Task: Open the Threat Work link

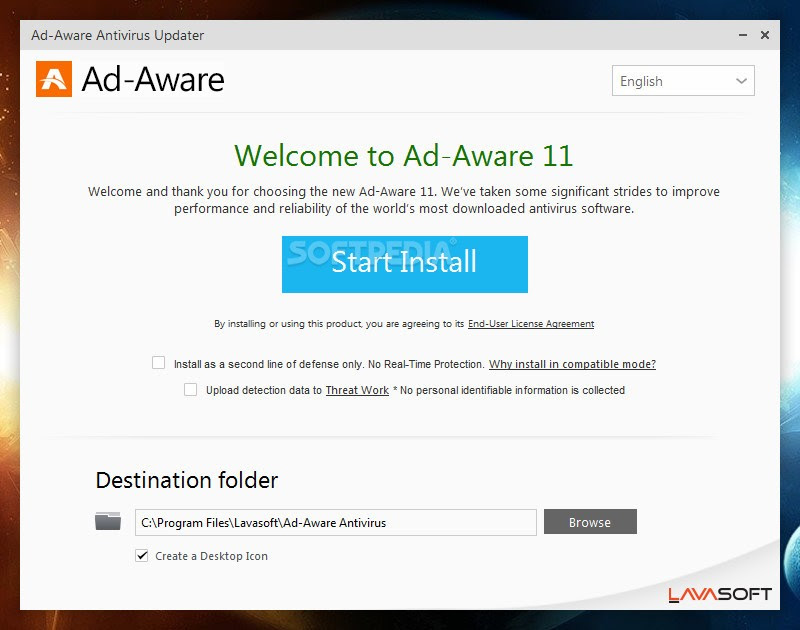Action: pos(357,390)
